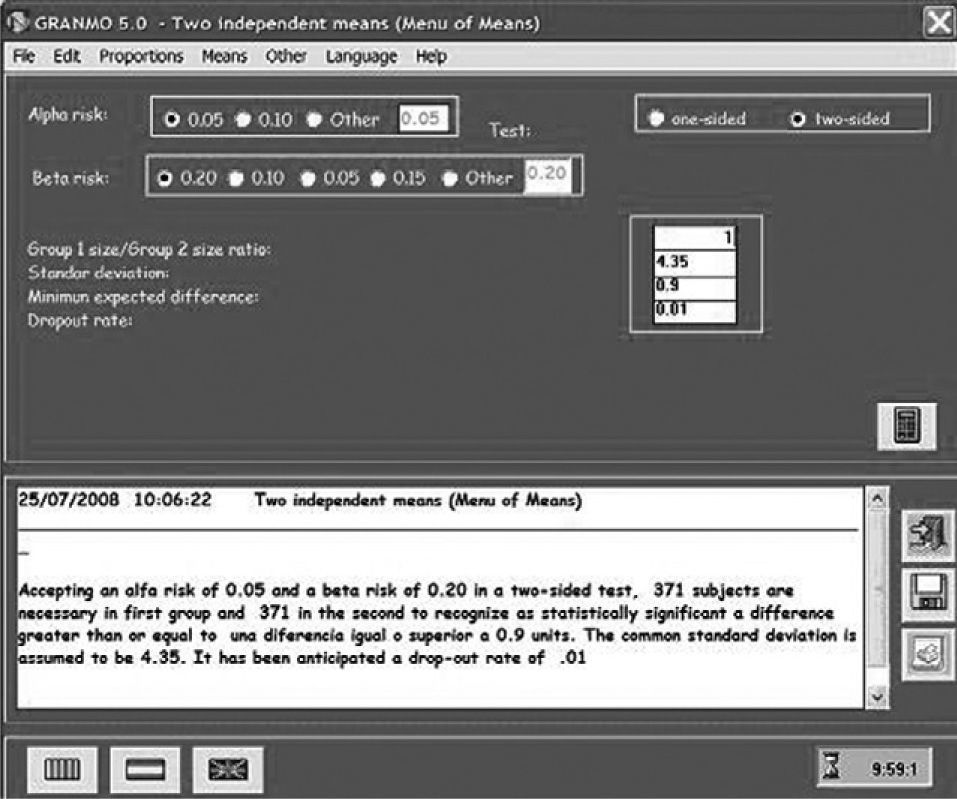
Task: Switch language with the Spanish flag icon
Action: (x=146, y=769)
